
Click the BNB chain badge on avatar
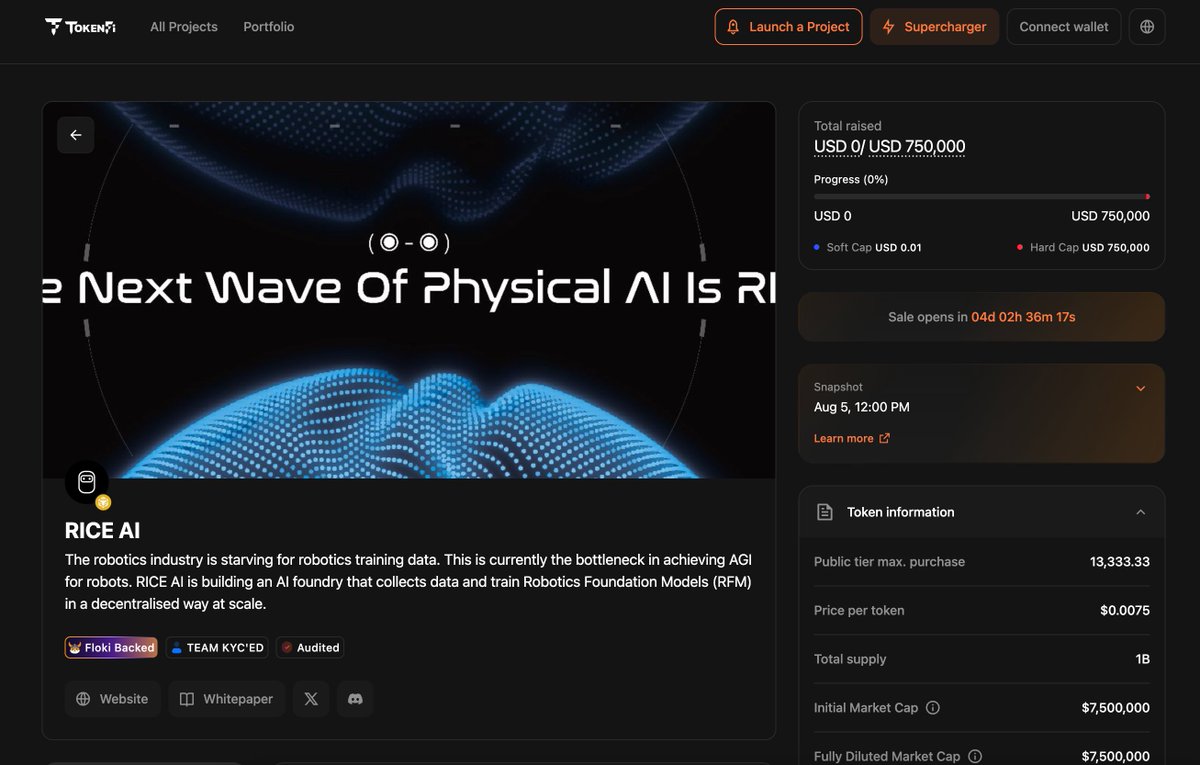point(103,502)
